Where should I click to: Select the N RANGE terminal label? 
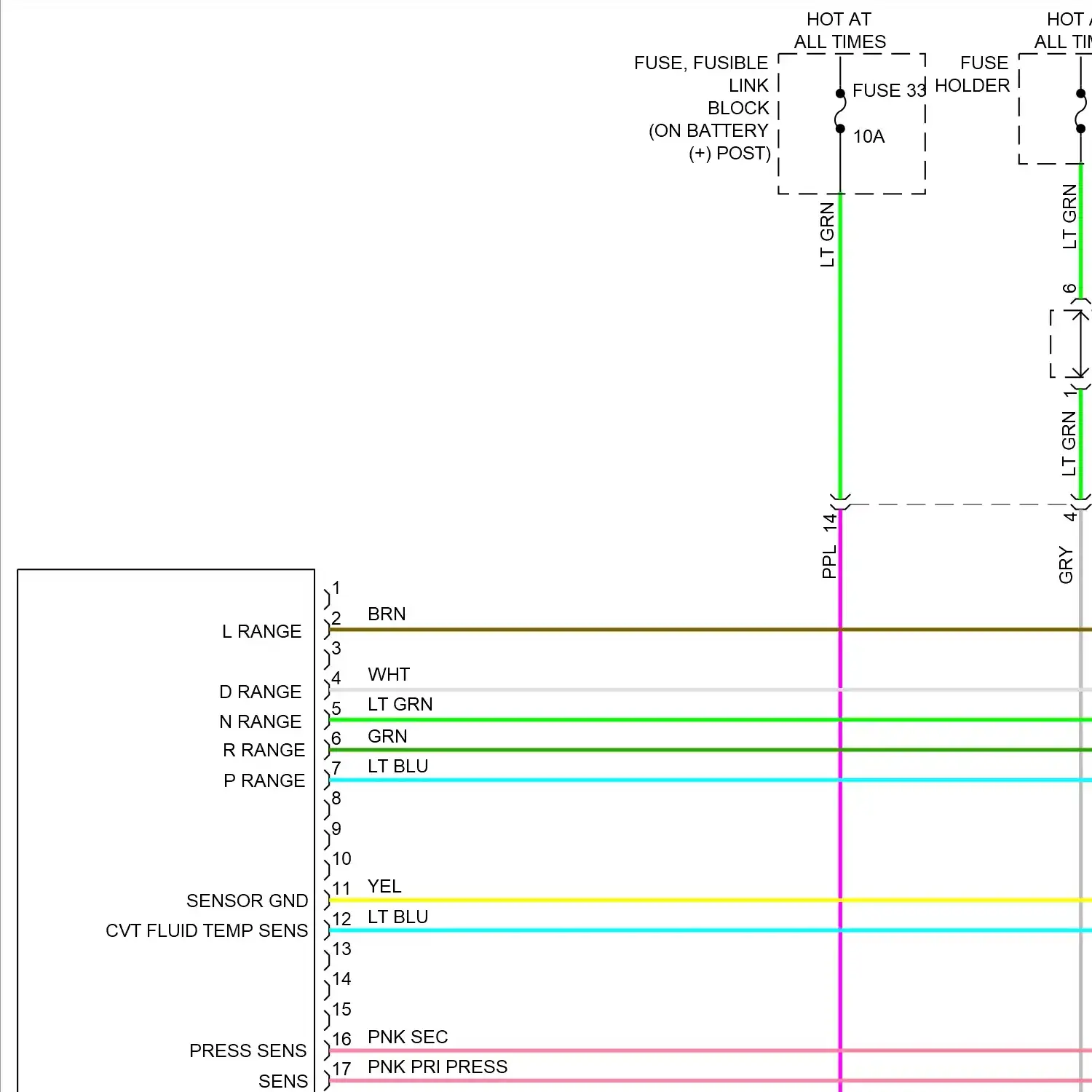260,721
